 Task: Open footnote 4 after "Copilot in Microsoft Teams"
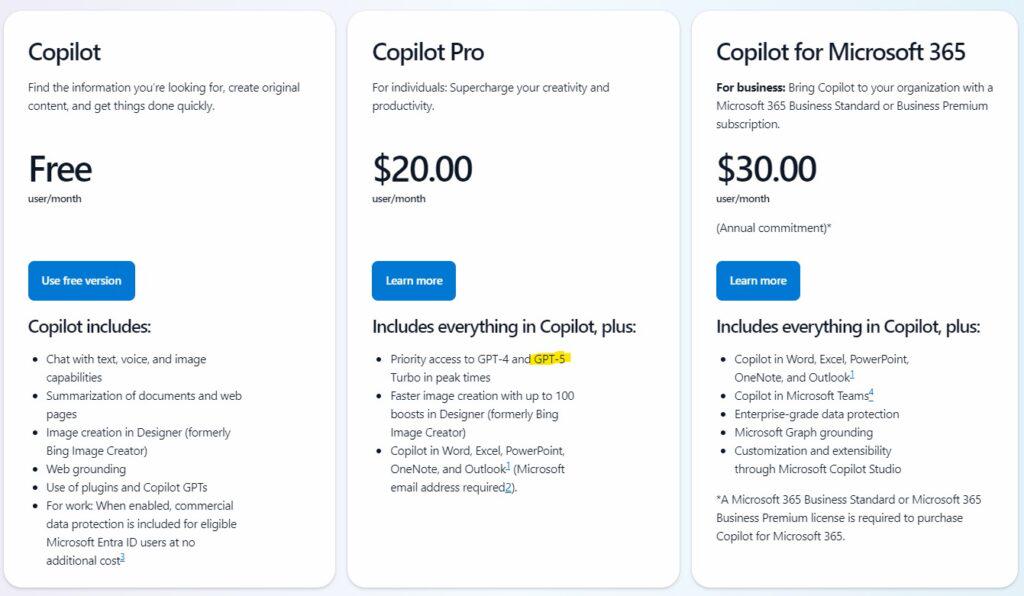871,394
